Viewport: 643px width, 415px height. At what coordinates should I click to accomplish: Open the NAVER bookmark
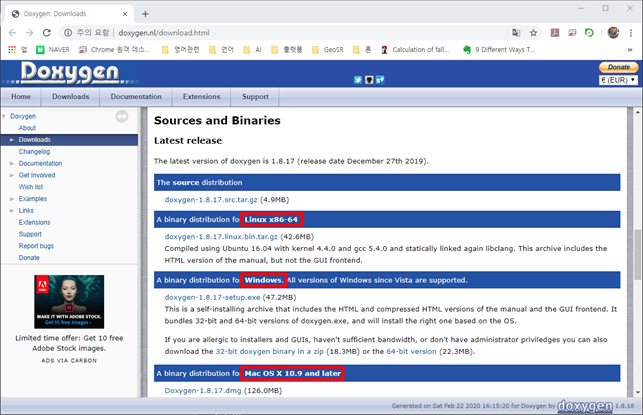click(53, 50)
